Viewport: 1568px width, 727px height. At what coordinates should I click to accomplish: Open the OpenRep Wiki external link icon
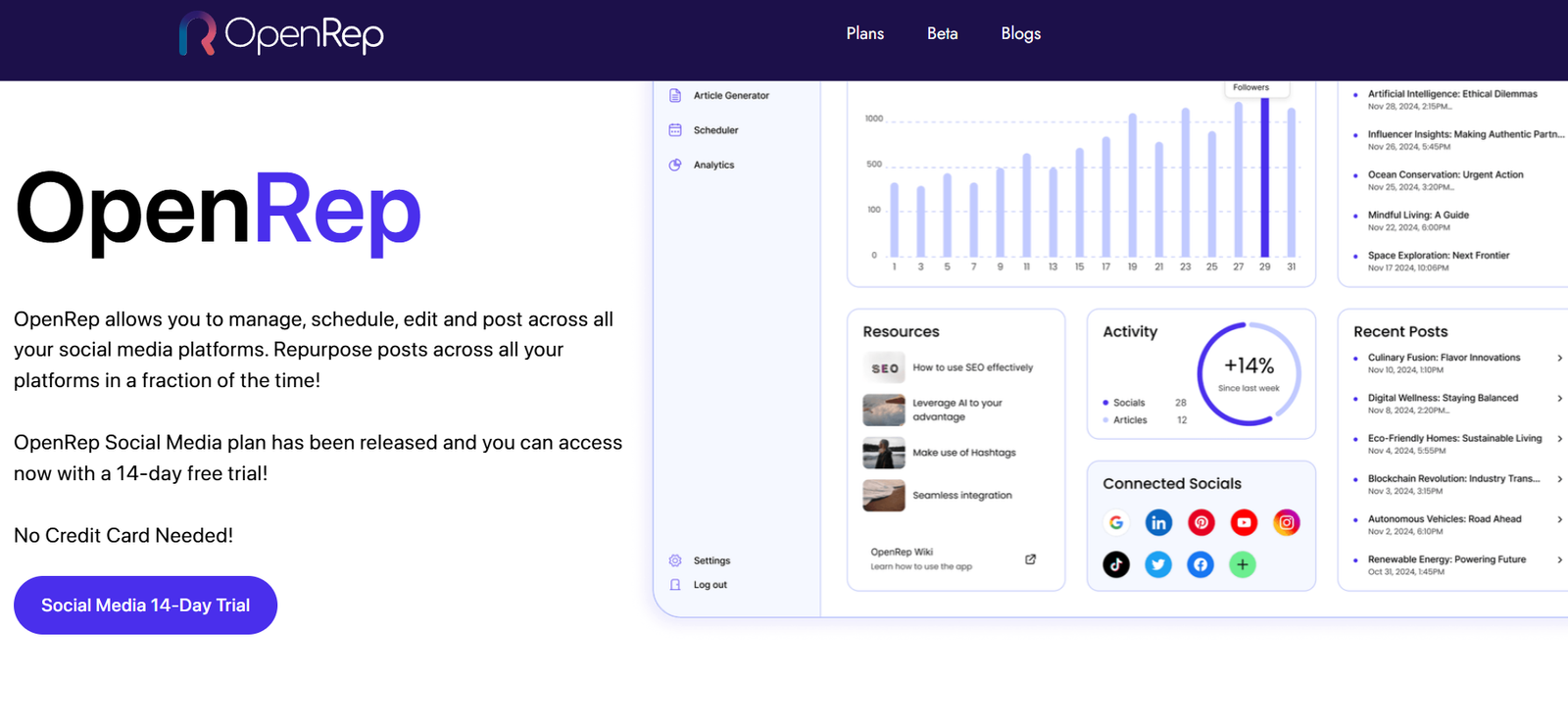(x=1030, y=559)
